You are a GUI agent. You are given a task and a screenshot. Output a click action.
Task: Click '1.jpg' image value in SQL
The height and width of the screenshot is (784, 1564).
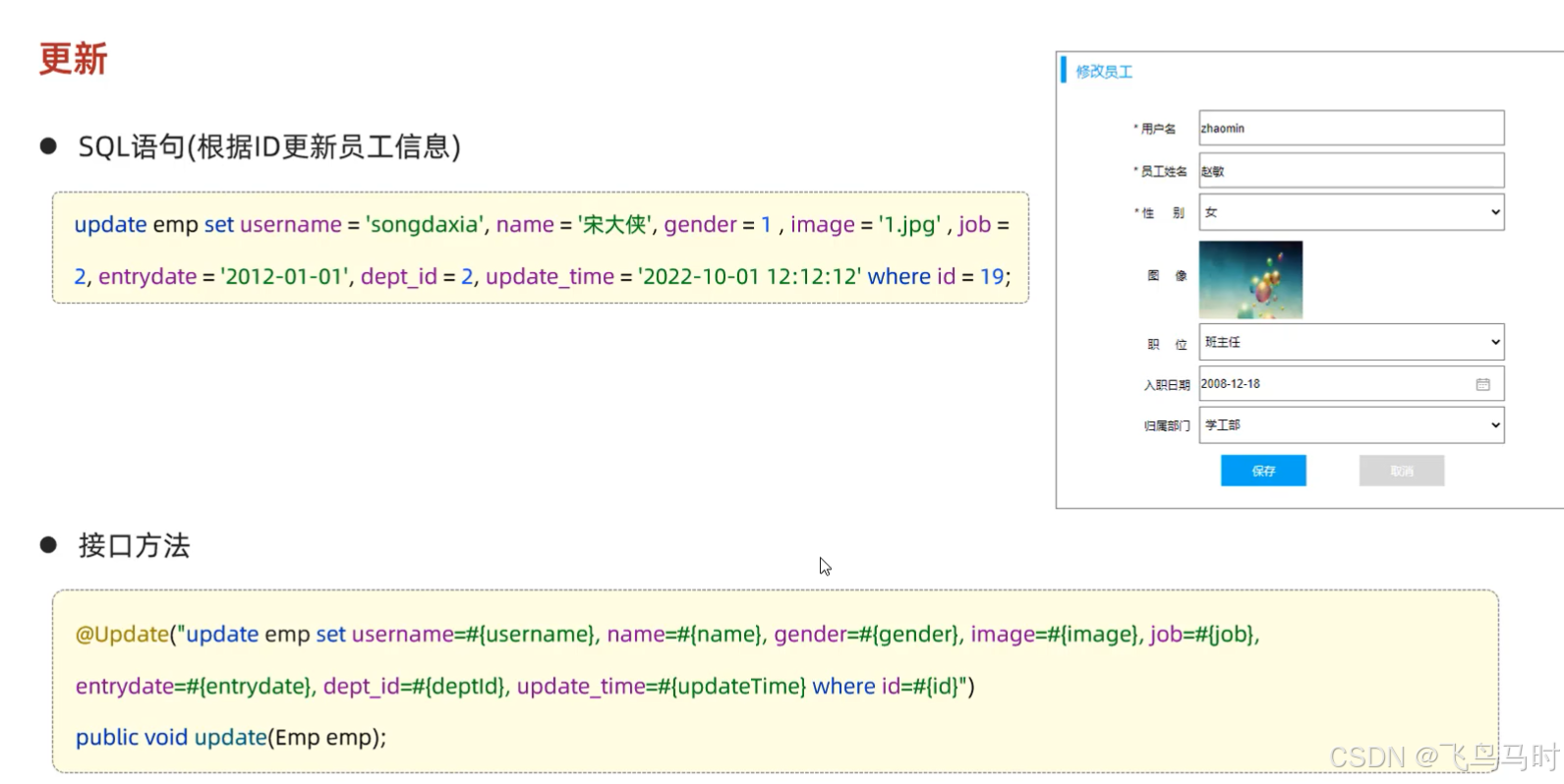[x=909, y=224]
